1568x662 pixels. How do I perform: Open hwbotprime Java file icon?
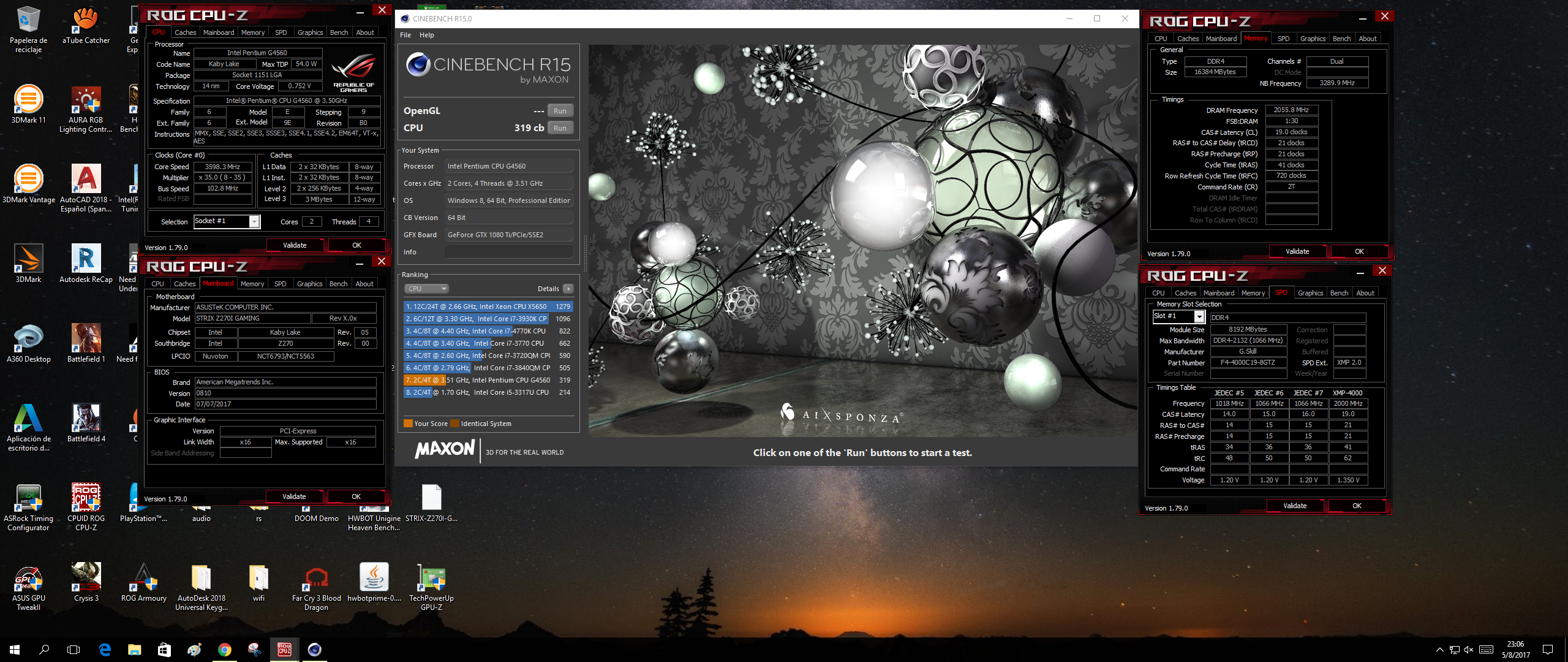click(374, 582)
